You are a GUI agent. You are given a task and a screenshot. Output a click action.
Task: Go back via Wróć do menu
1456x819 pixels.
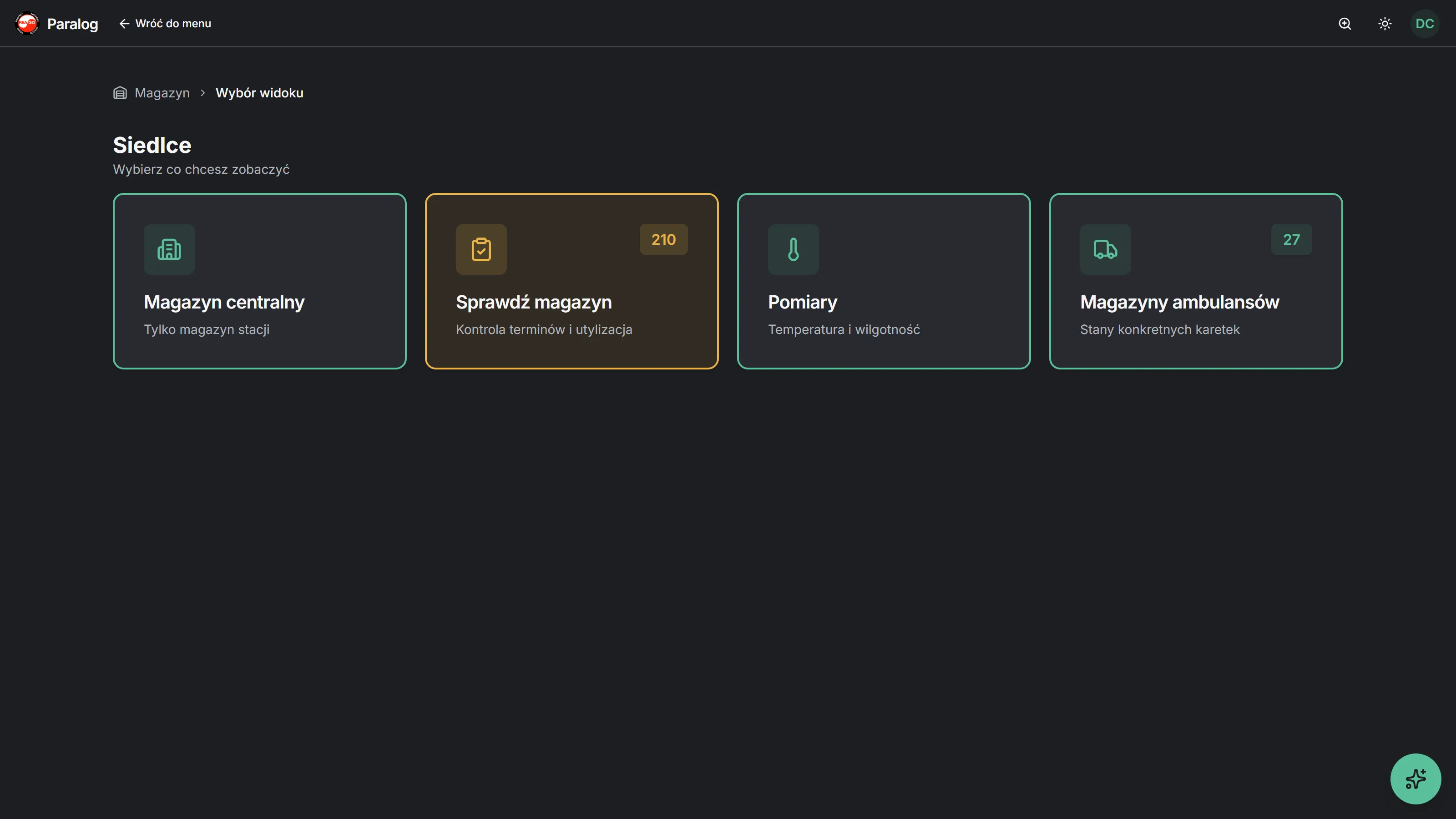coord(165,23)
